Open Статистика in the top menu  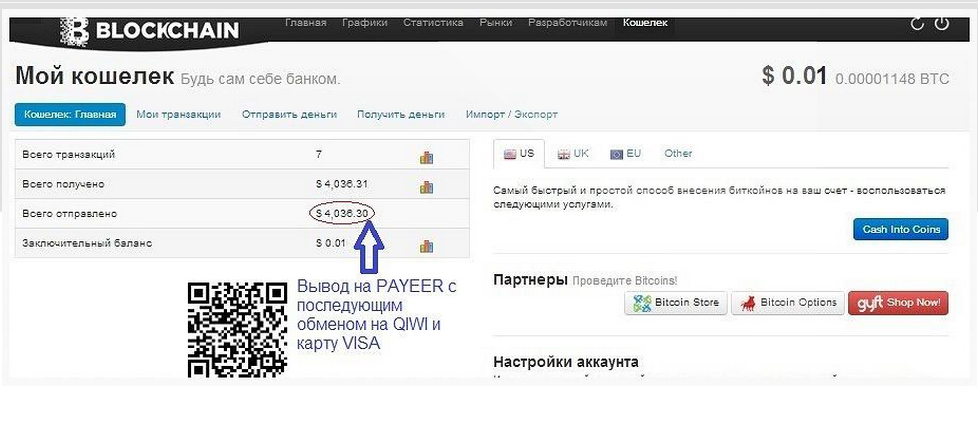[433, 22]
